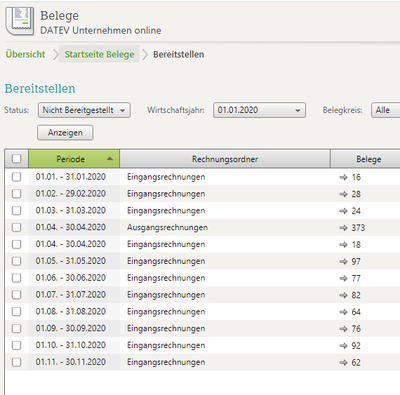The image size is (400, 395).
Task: Select the Bereitstellen breadcrumb item
Action: (179, 54)
